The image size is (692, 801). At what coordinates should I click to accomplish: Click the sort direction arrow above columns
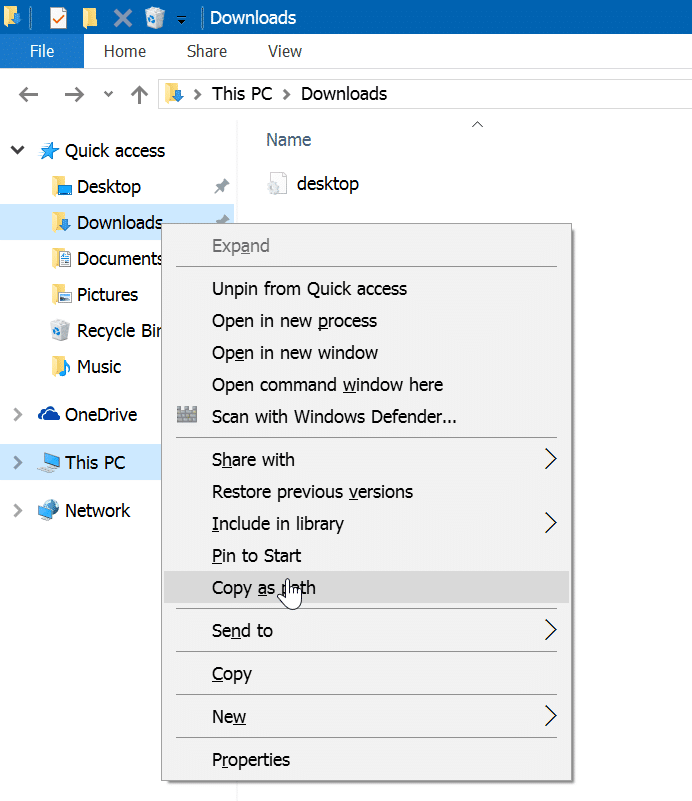tap(477, 124)
